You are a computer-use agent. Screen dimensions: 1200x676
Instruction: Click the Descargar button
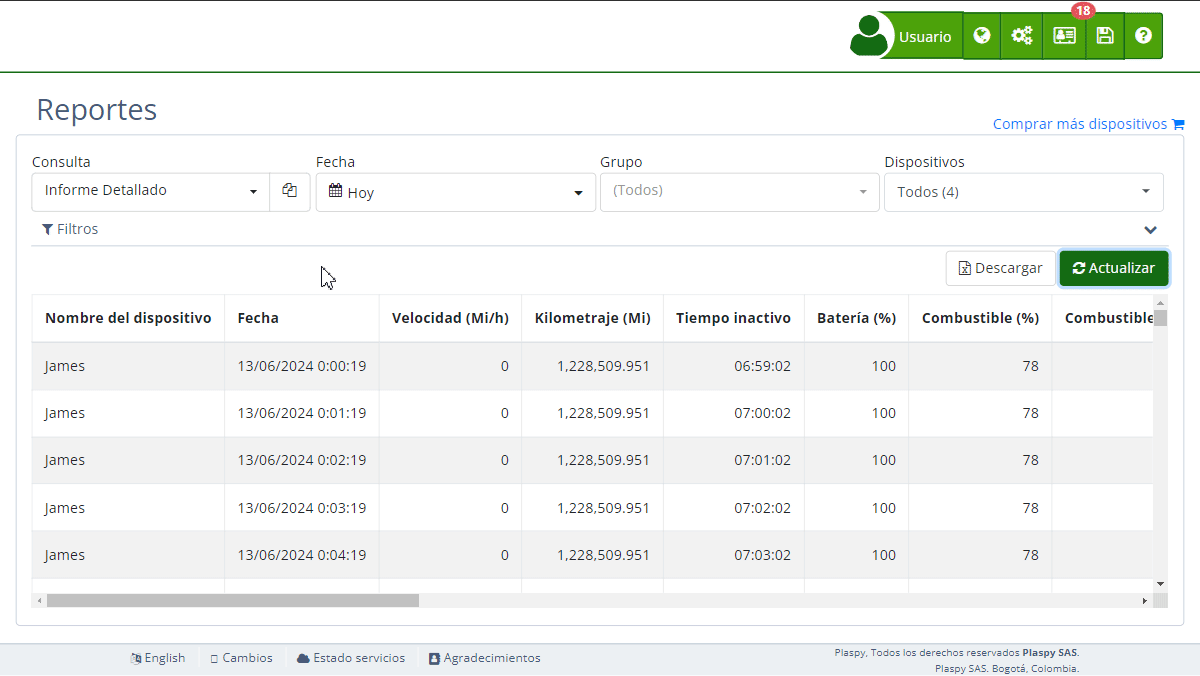tap(1000, 268)
